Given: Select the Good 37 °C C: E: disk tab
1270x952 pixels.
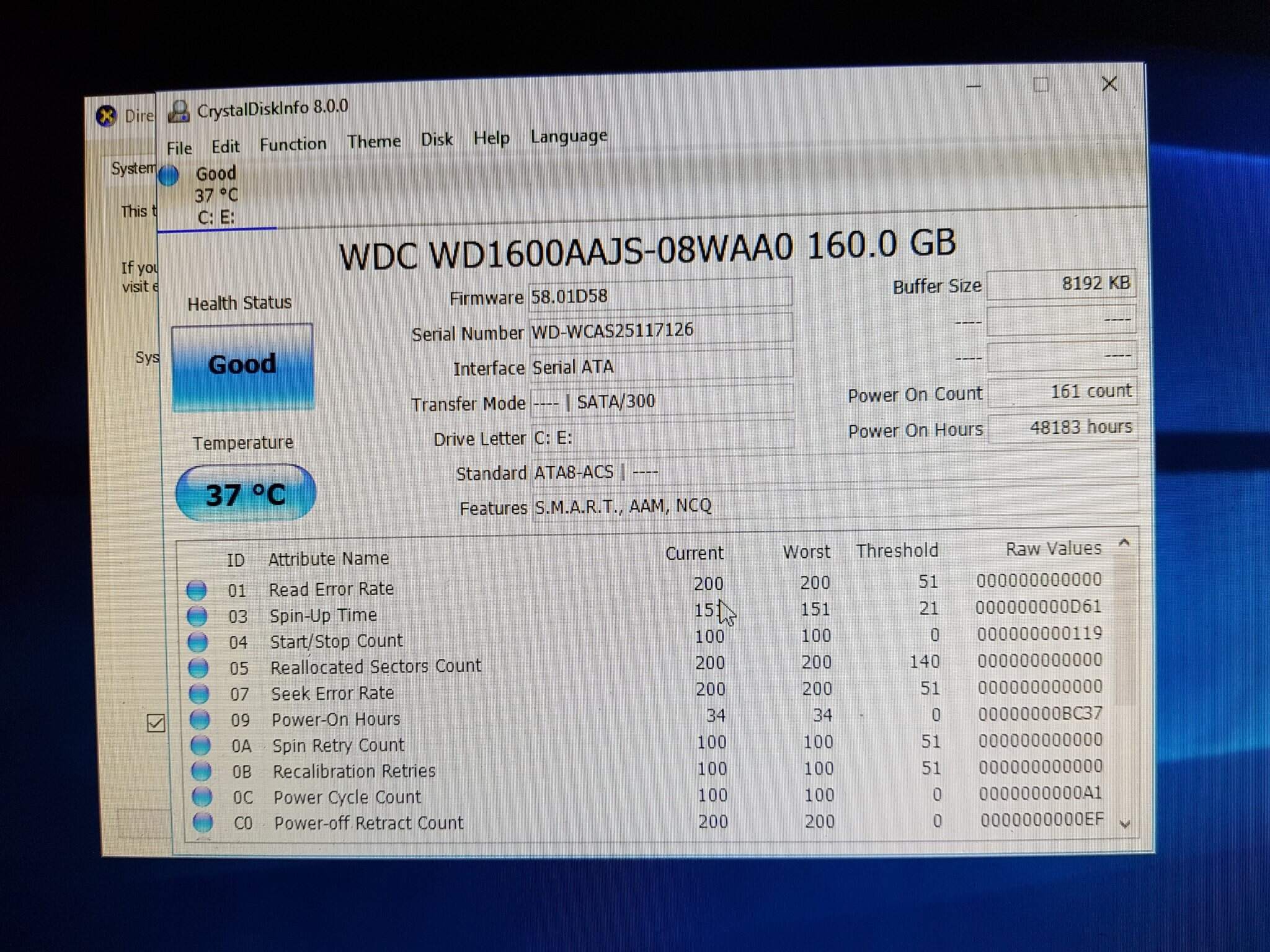Looking at the screenshot, I should point(216,195).
